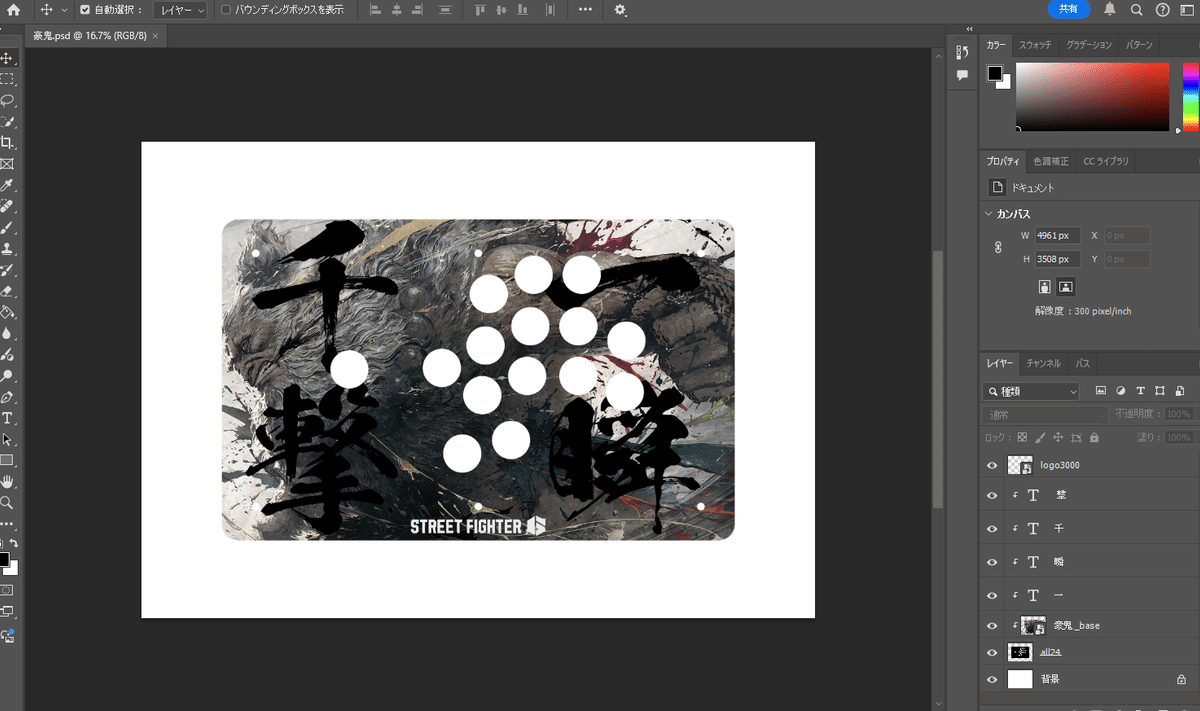
Task: Hide the all24 layer
Action: [x=992, y=652]
